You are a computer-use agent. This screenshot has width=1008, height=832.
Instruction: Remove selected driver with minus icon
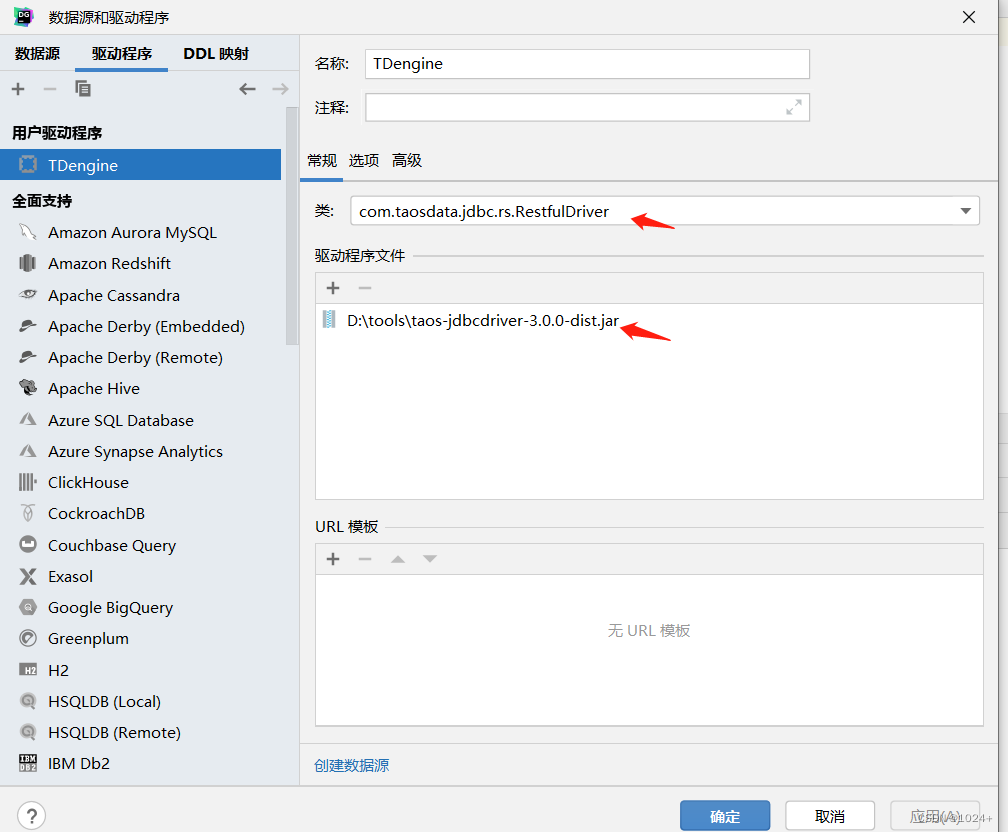pyautogui.click(x=50, y=89)
